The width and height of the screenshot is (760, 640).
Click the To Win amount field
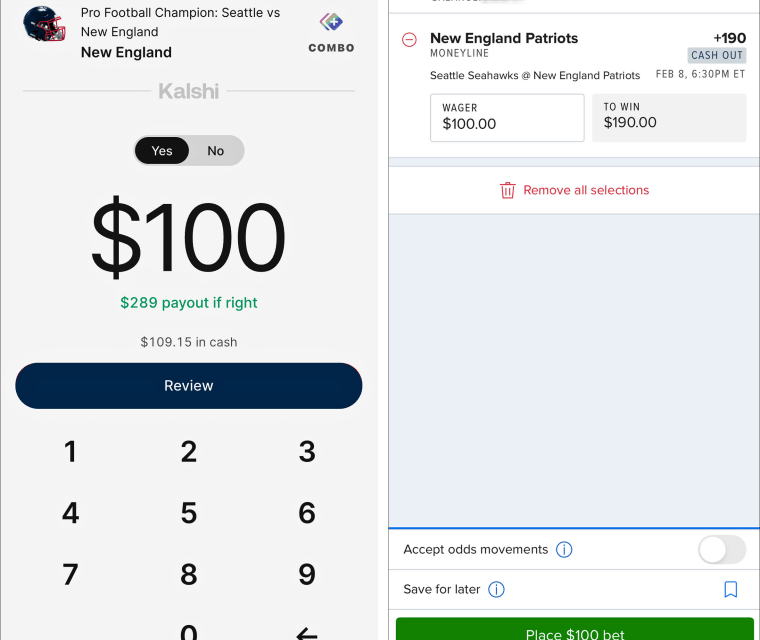[669, 118]
